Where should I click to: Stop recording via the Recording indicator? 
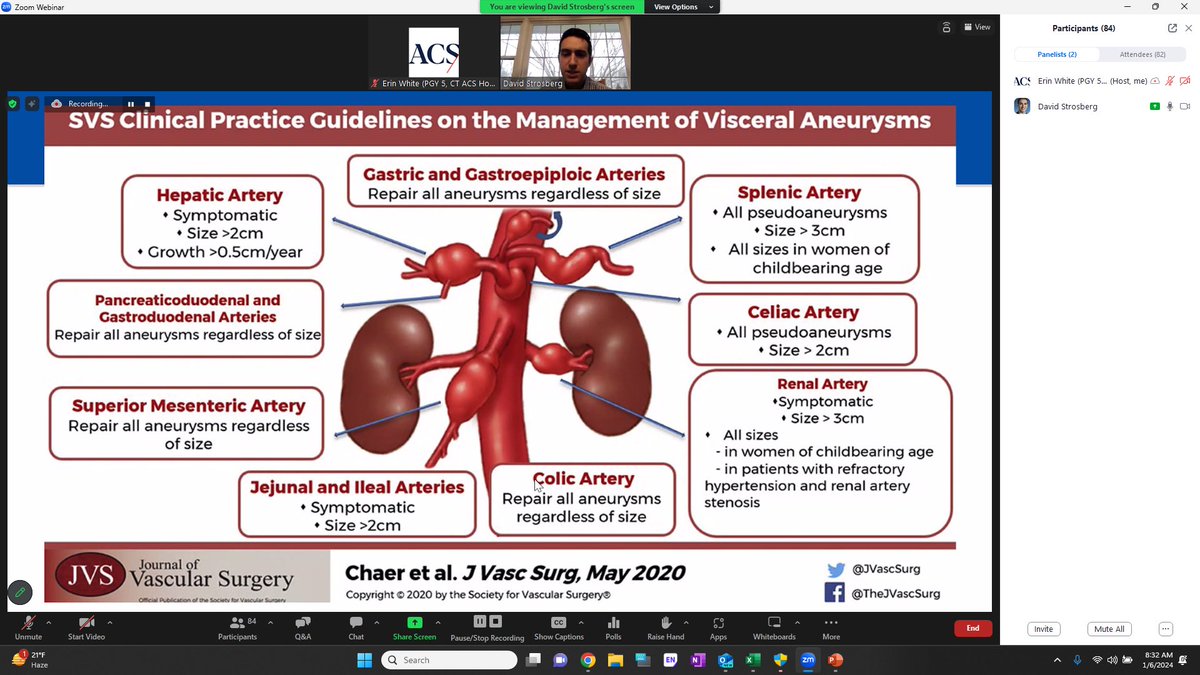point(147,103)
